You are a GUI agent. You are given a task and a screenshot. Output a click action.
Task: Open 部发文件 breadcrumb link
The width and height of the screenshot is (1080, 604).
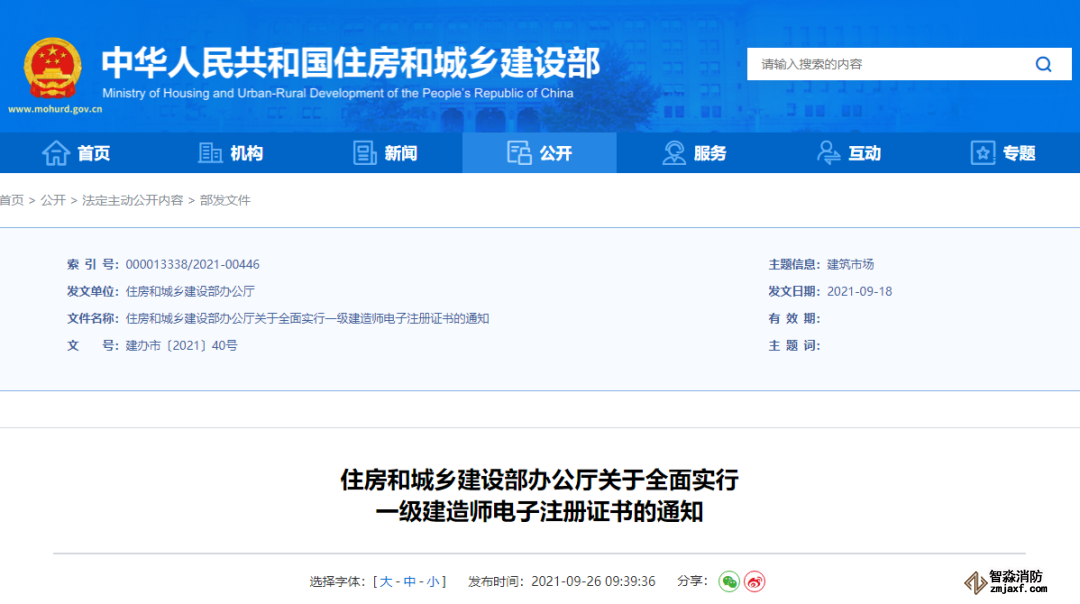coord(225,200)
